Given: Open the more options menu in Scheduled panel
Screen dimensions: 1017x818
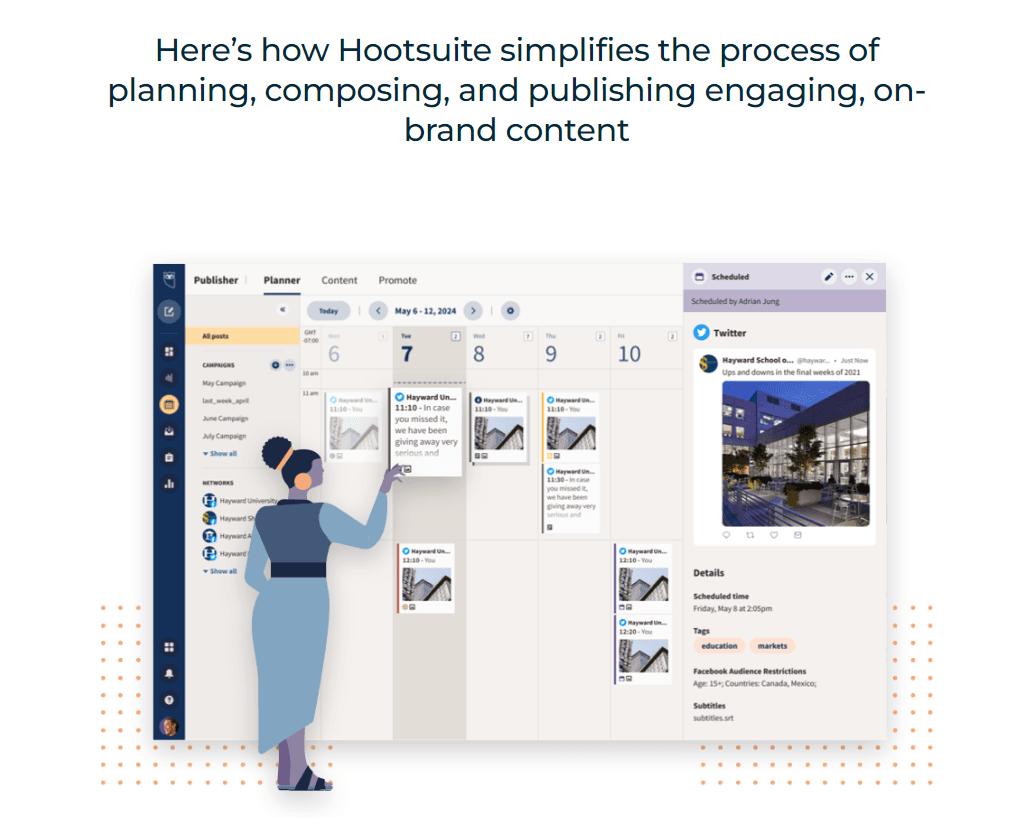Looking at the screenshot, I should pos(849,277).
